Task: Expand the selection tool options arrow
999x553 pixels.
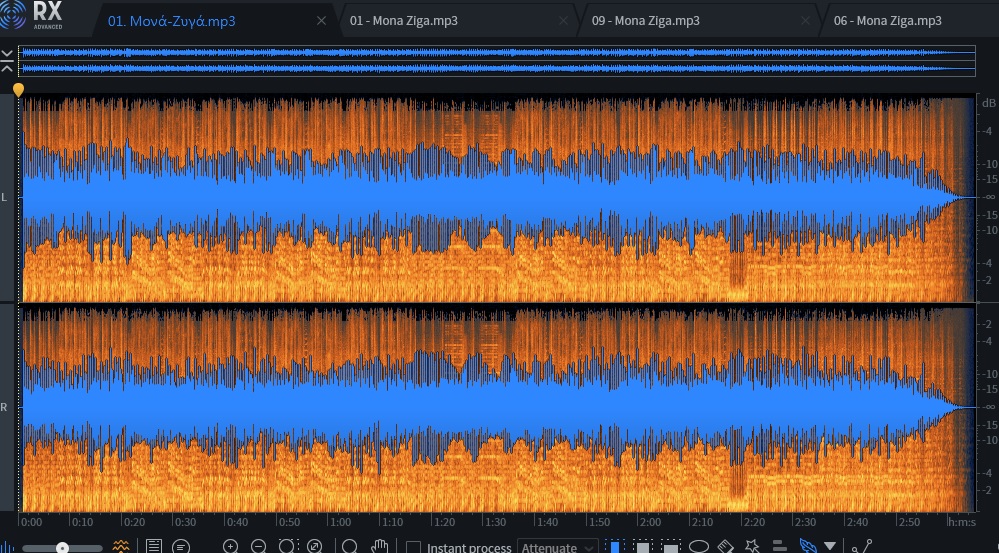Action: (x=830, y=547)
